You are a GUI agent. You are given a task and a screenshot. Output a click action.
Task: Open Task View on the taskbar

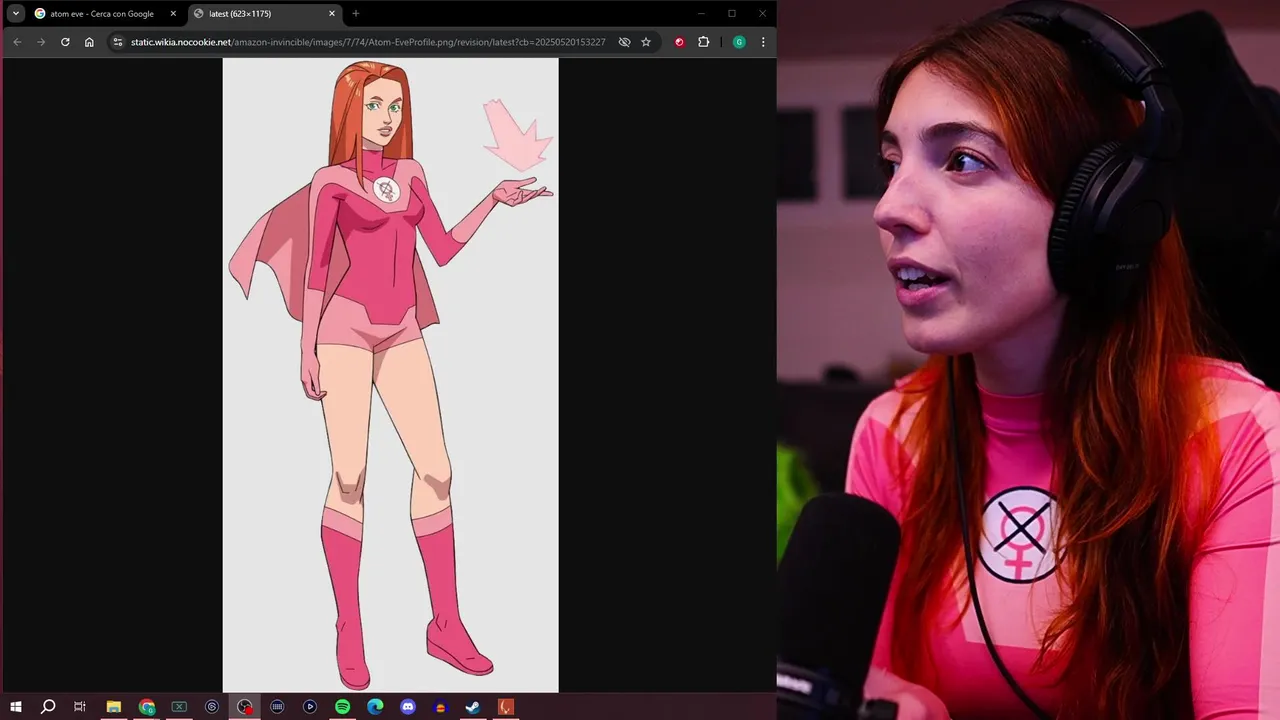tap(80, 707)
